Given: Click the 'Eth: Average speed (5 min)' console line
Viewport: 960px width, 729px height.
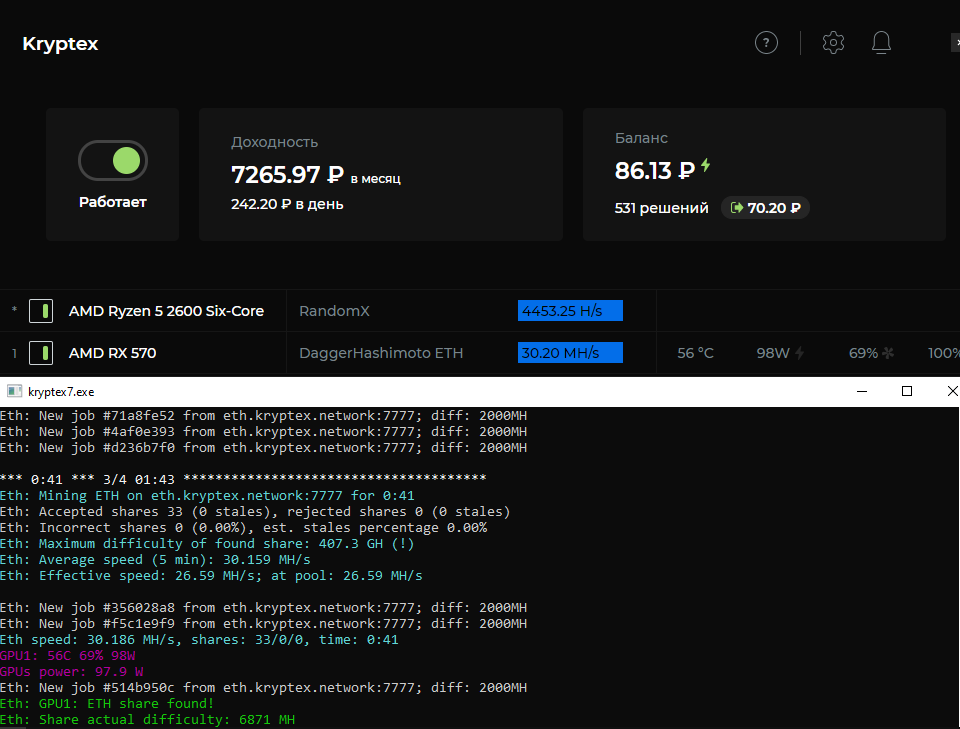Looking at the screenshot, I should click(155, 560).
